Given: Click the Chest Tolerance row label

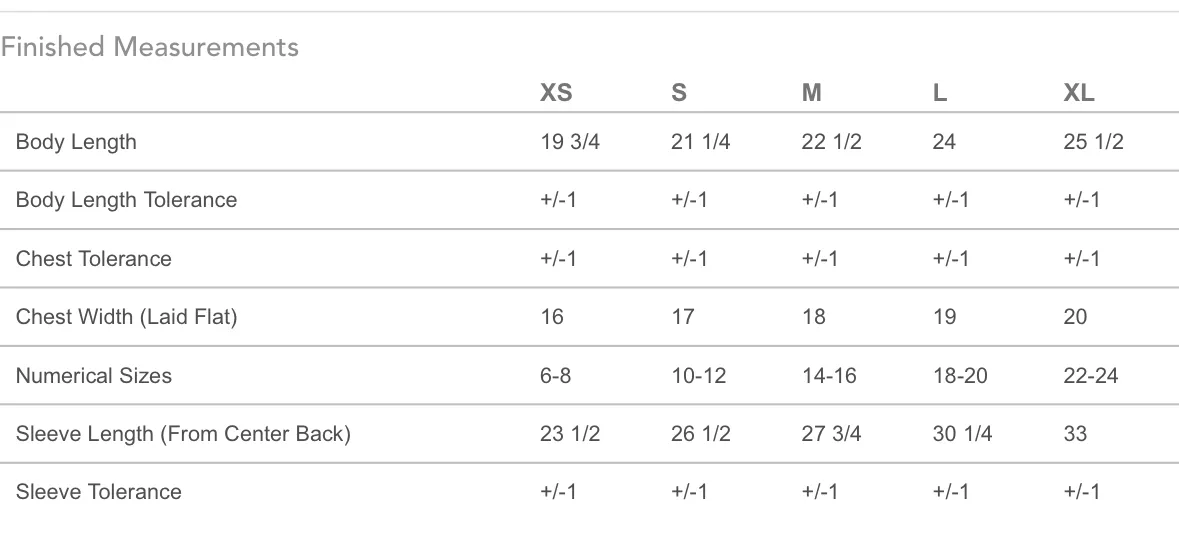Looking at the screenshot, I should [93, 258].
